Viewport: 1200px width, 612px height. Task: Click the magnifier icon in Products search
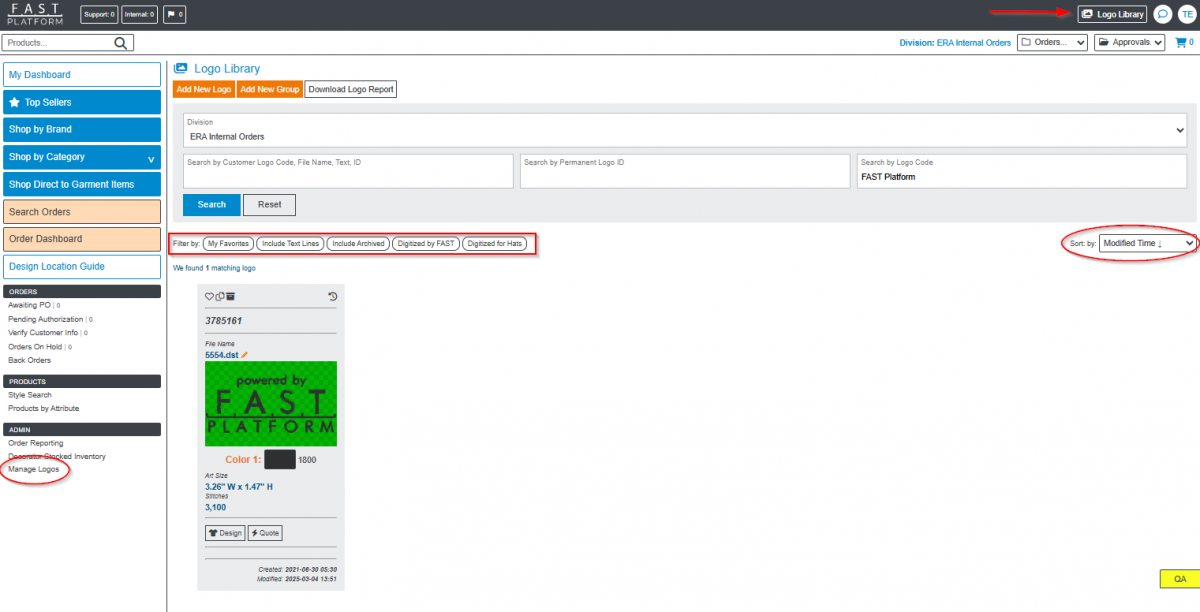122,43
